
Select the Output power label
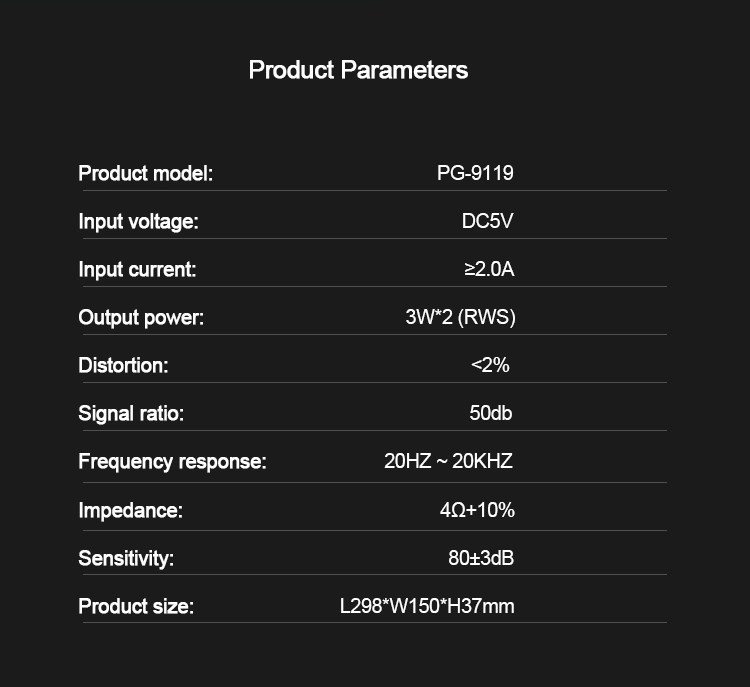click(x=141, y=317)
